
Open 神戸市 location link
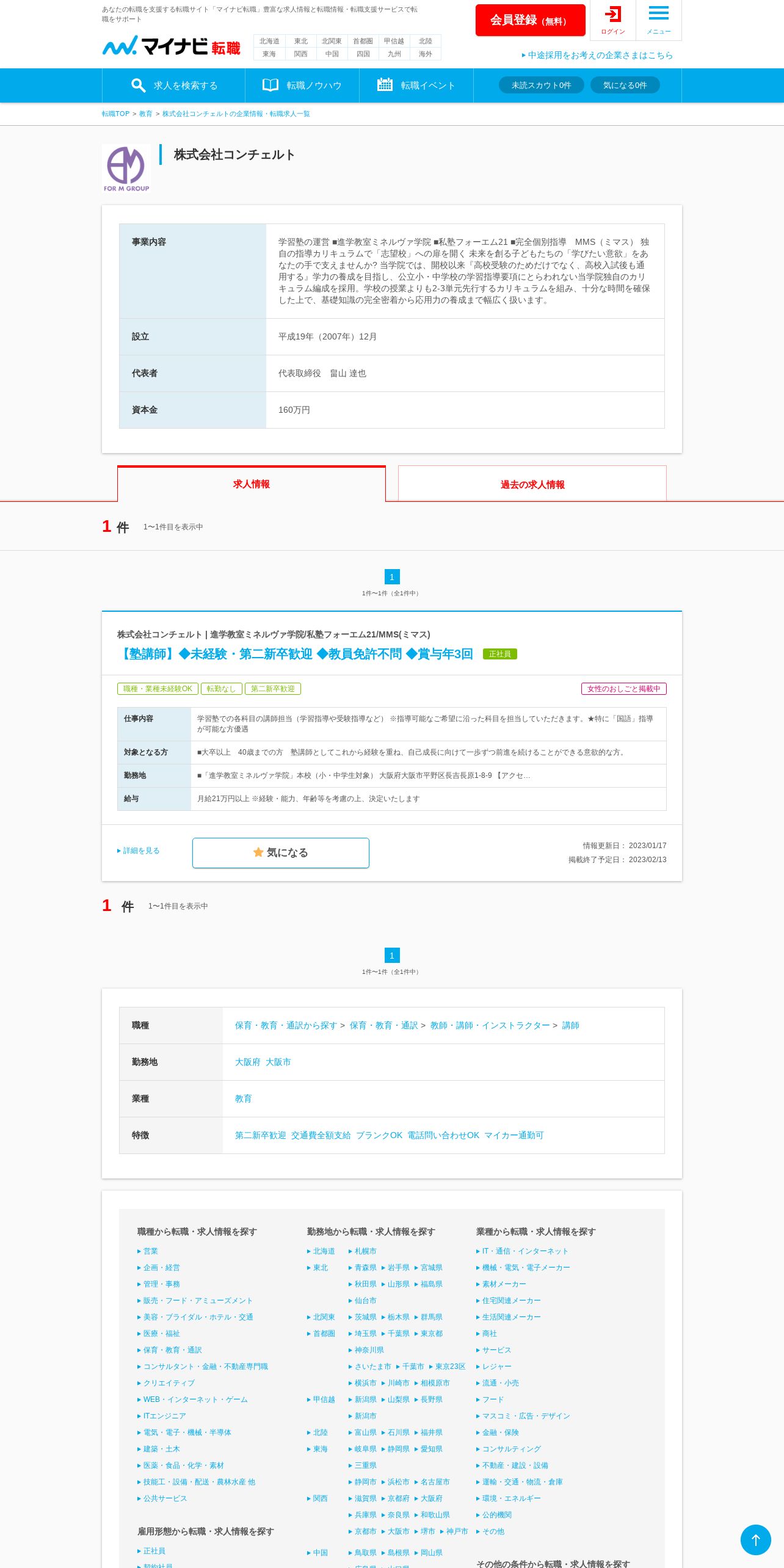454,1531
